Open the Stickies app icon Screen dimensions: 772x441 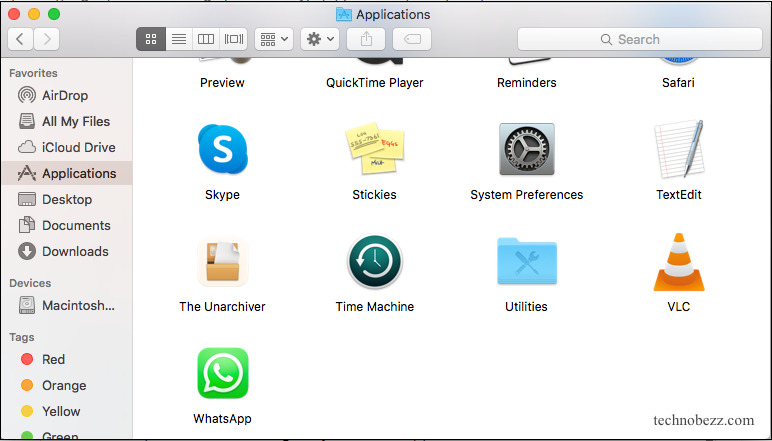pos(374,148)
